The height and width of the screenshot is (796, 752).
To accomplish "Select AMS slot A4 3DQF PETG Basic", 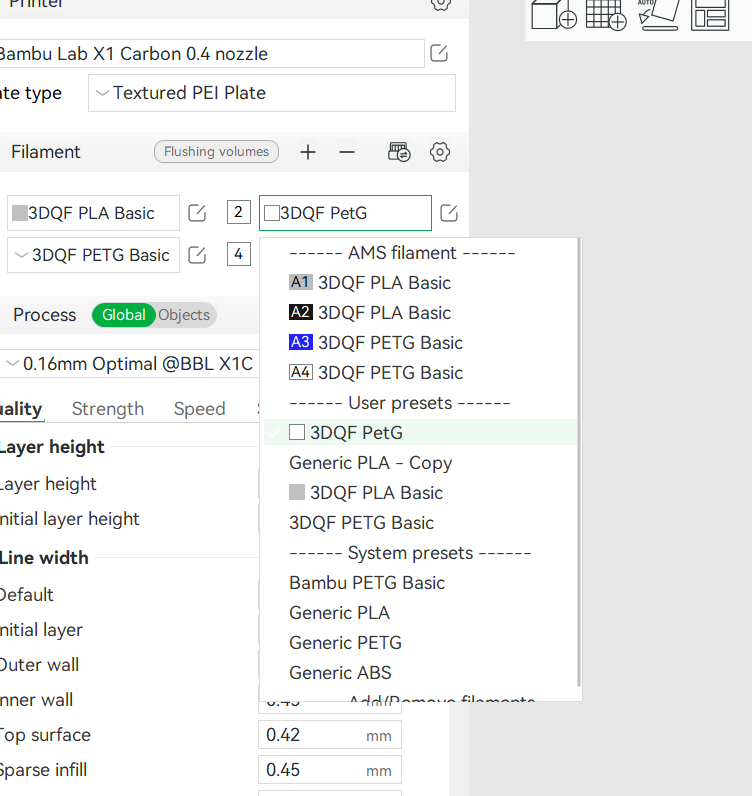I will 420,373.
